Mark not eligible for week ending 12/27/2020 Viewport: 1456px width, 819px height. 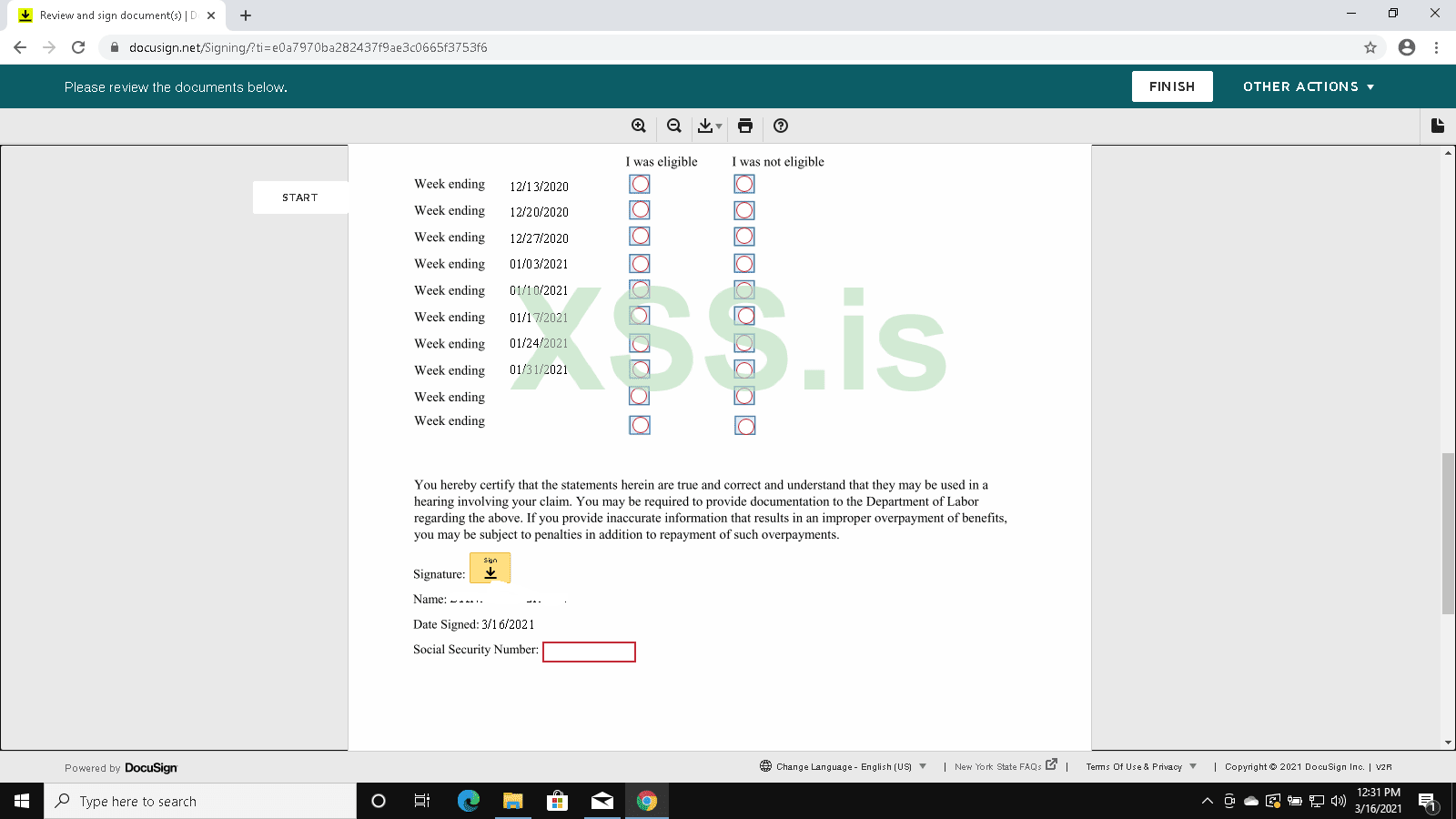click(744, 237)
